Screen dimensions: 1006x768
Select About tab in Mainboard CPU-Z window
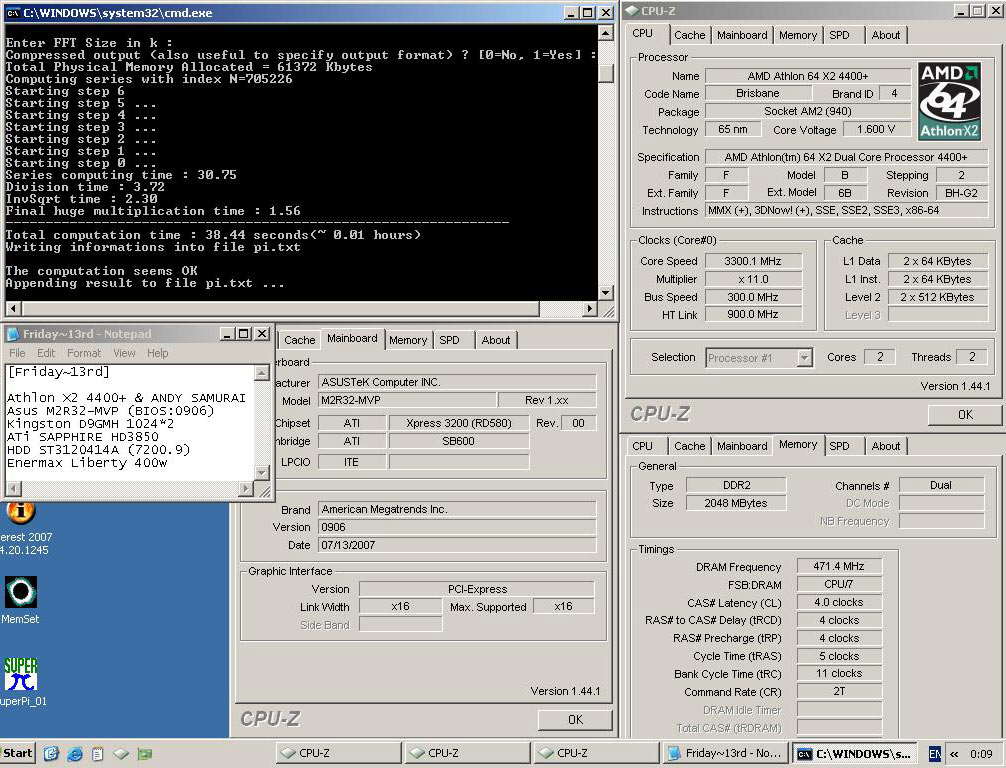496,340
